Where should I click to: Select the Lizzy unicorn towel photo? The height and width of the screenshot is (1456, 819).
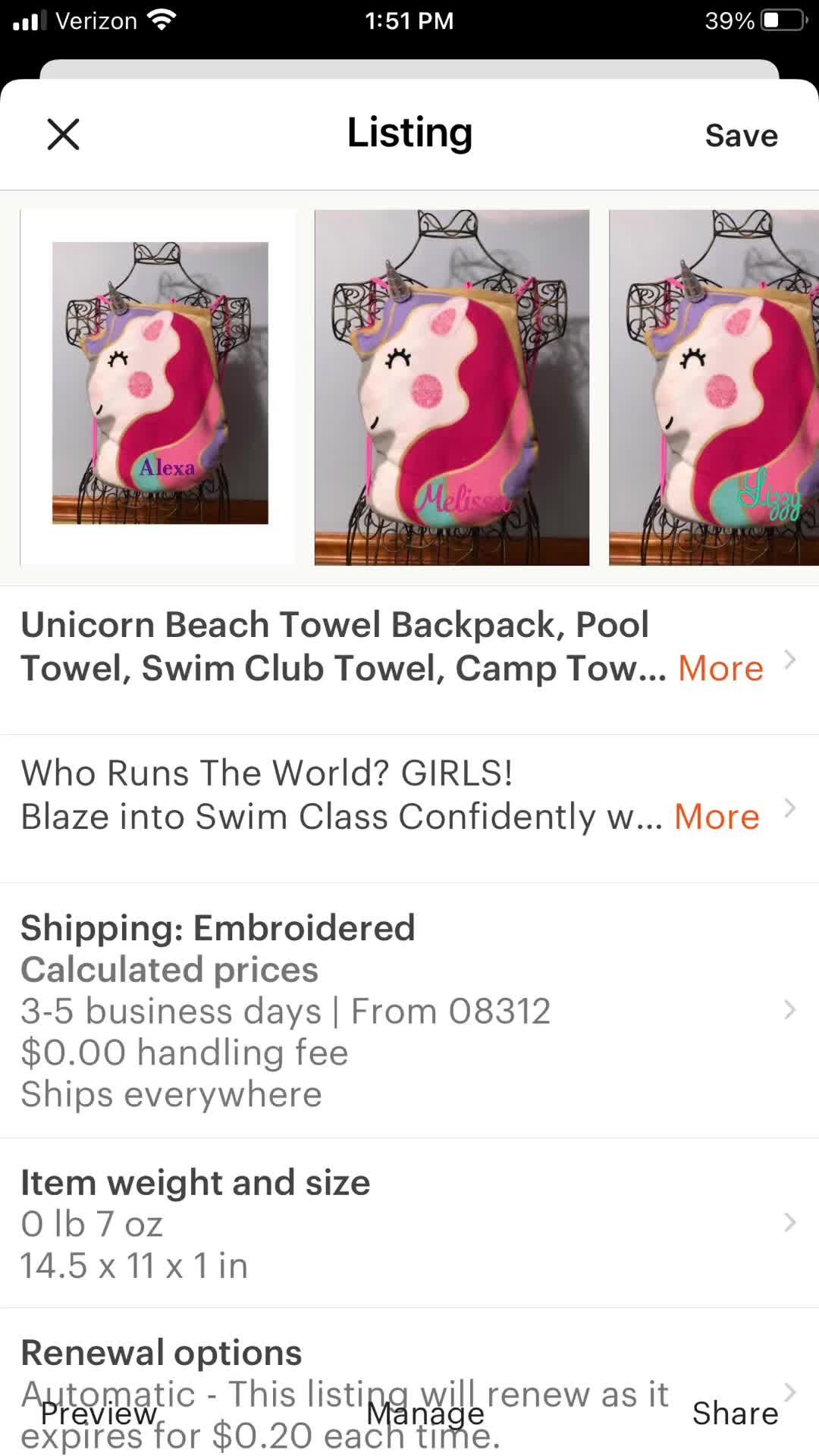(x=714, y=388)
